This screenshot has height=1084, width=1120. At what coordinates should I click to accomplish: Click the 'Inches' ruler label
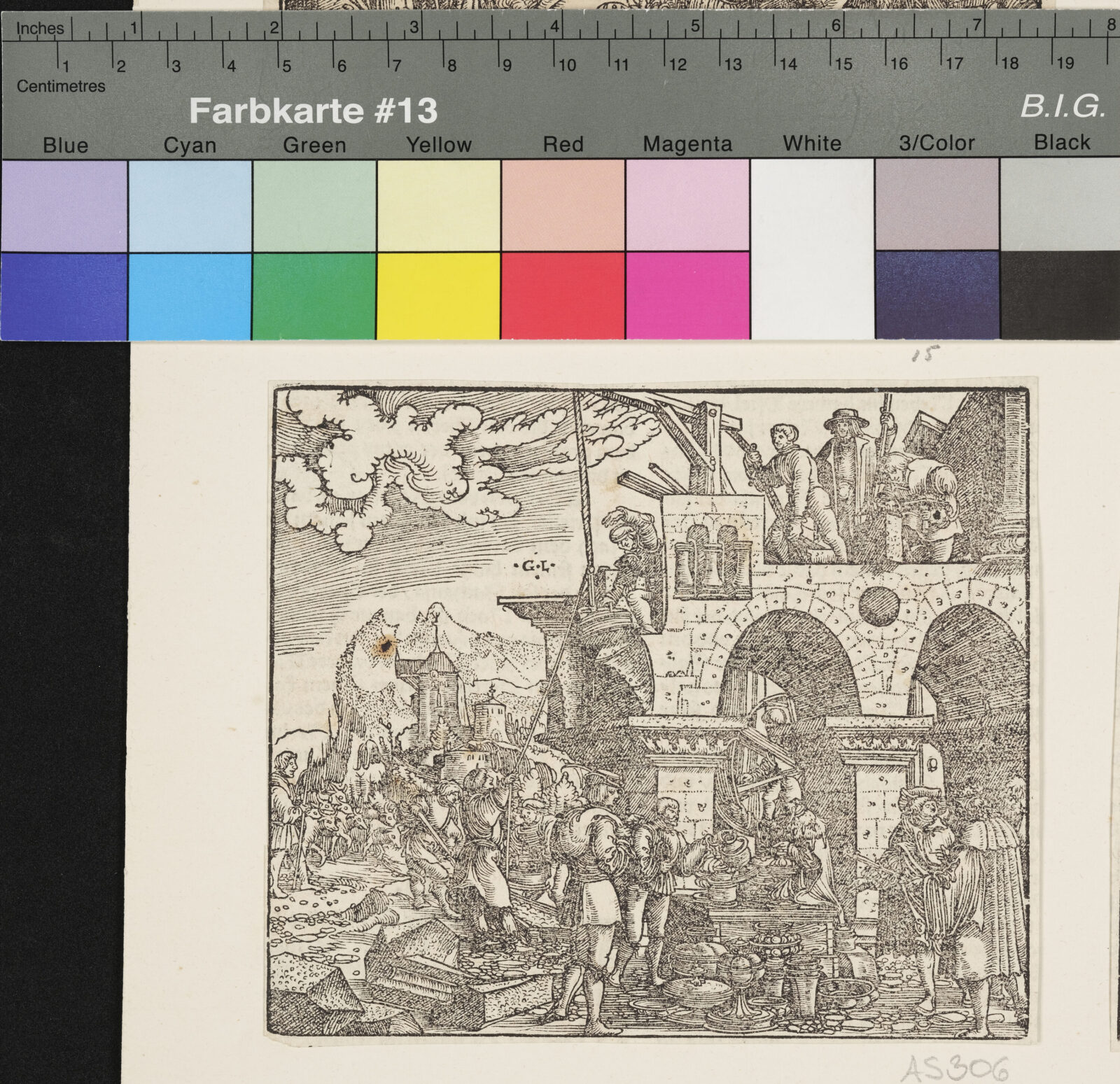[x=40, y=29]
